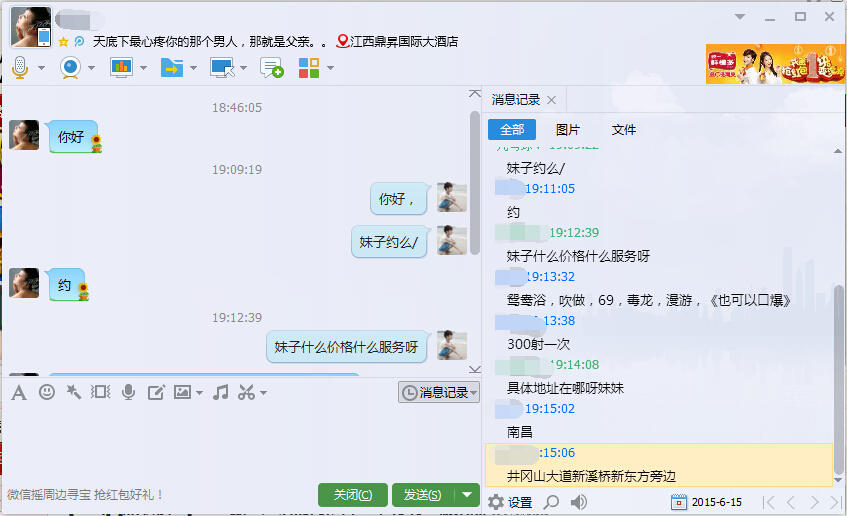Switch to the 文件 tab
This screenshot has height=516, width=847.
(623, 130)
